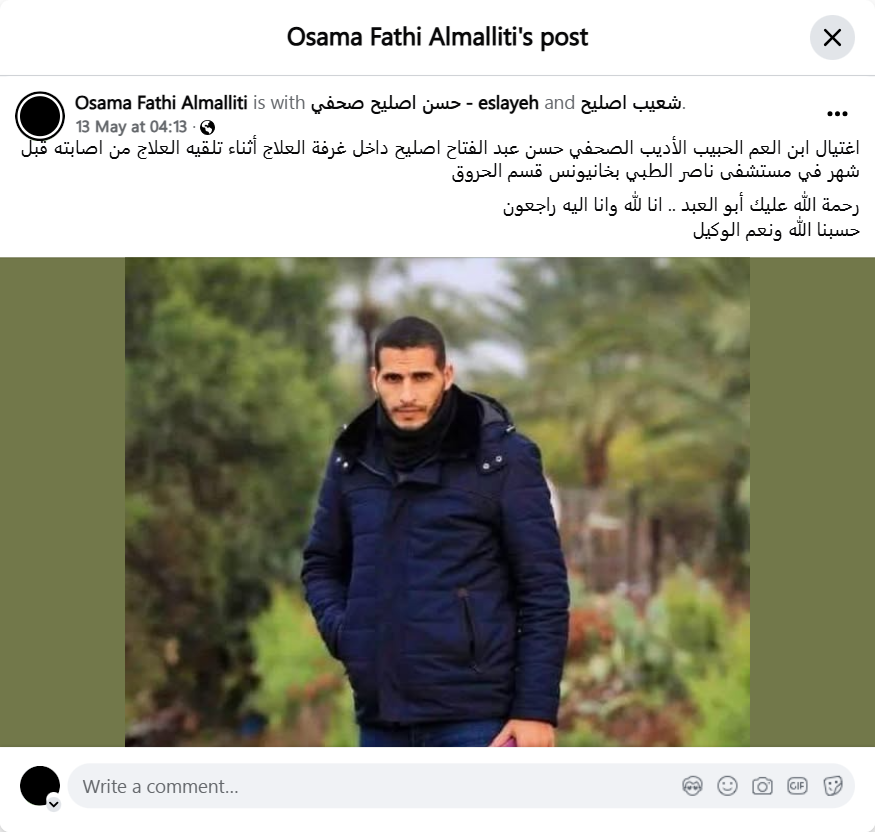Close the post dialog with the X button
875x832 pixels.
coord(832,37)
